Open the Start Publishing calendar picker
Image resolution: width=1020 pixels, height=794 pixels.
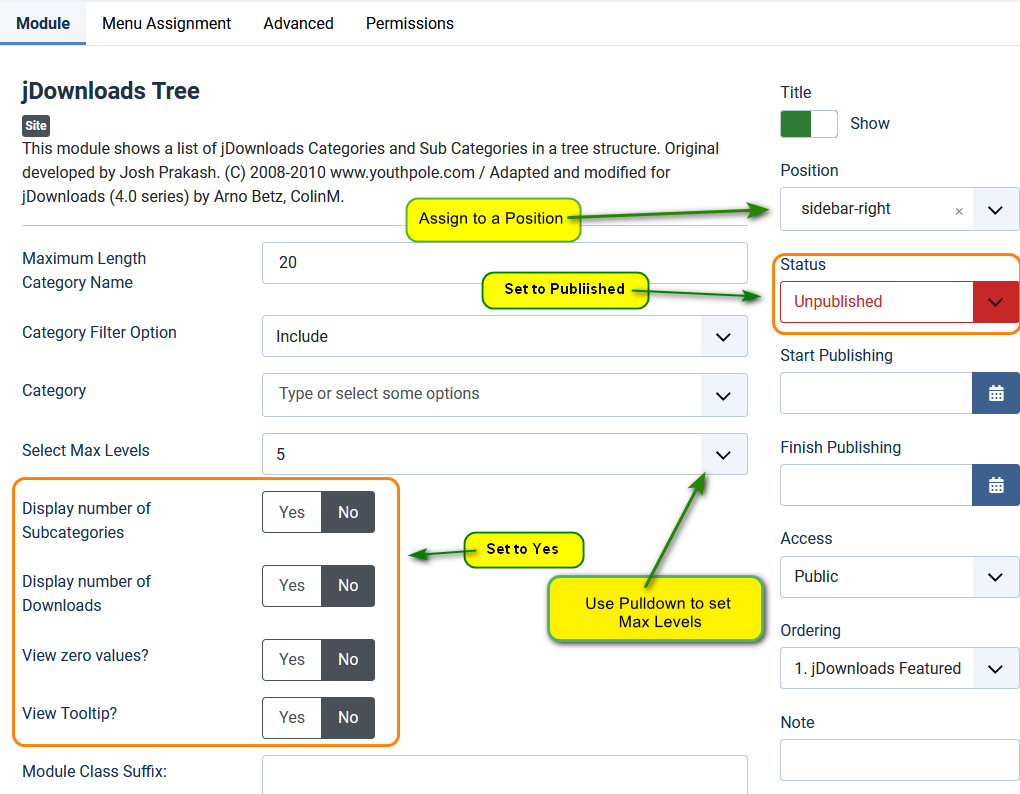[996, 393]
